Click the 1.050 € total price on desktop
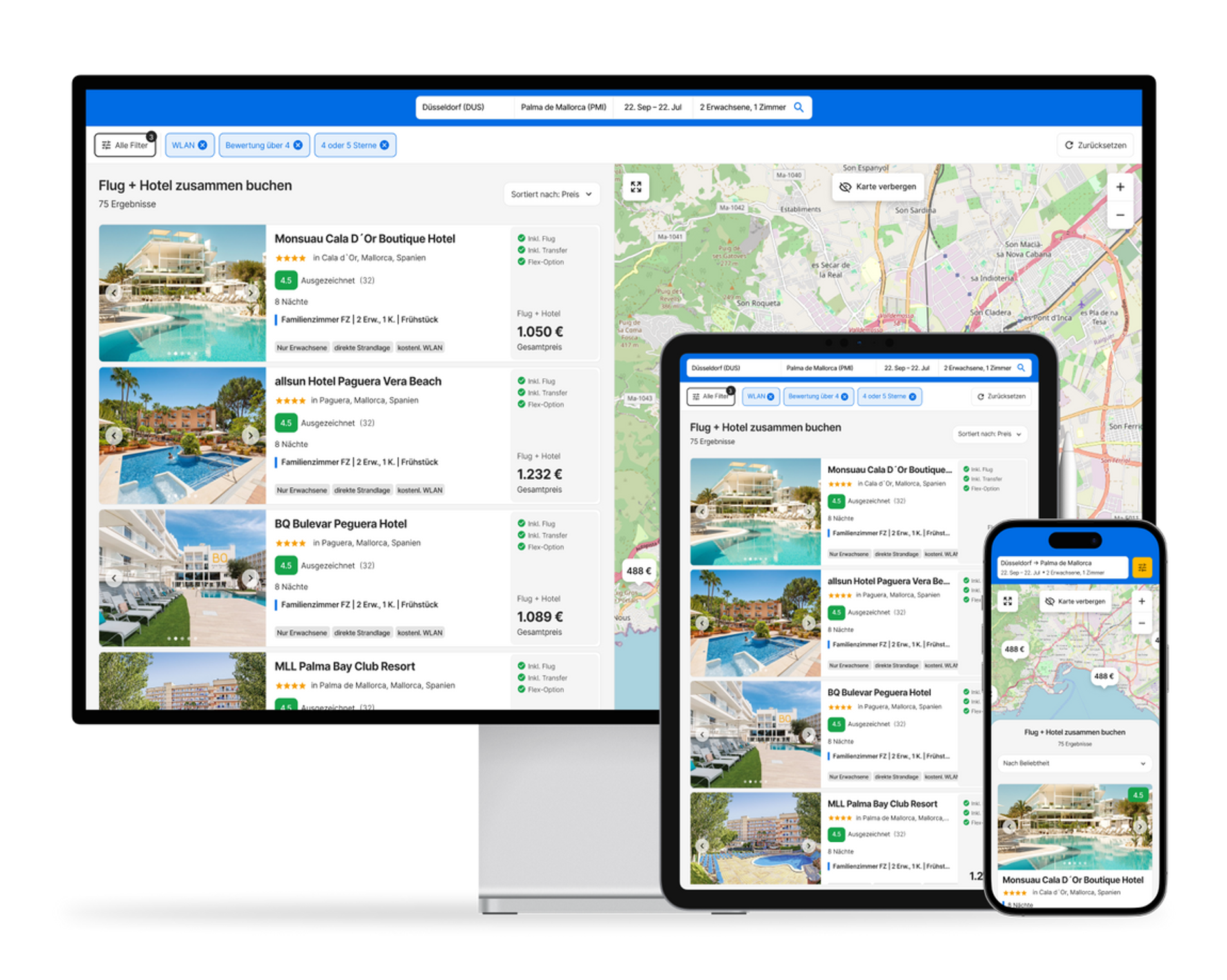 (540, 332)
